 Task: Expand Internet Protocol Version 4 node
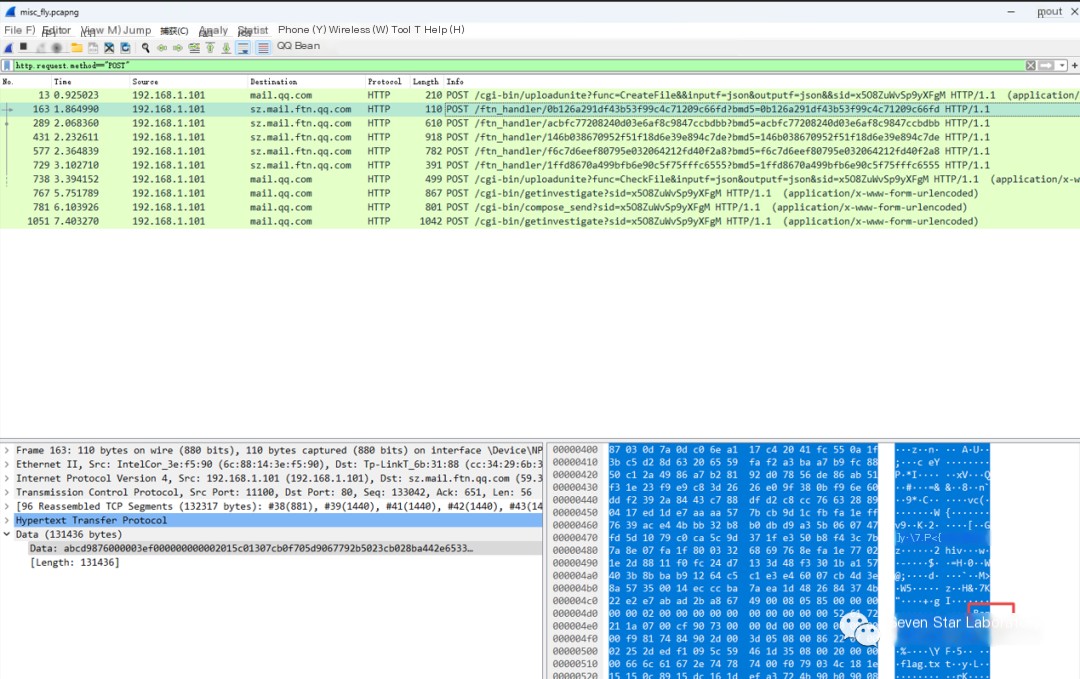(7, 478)
